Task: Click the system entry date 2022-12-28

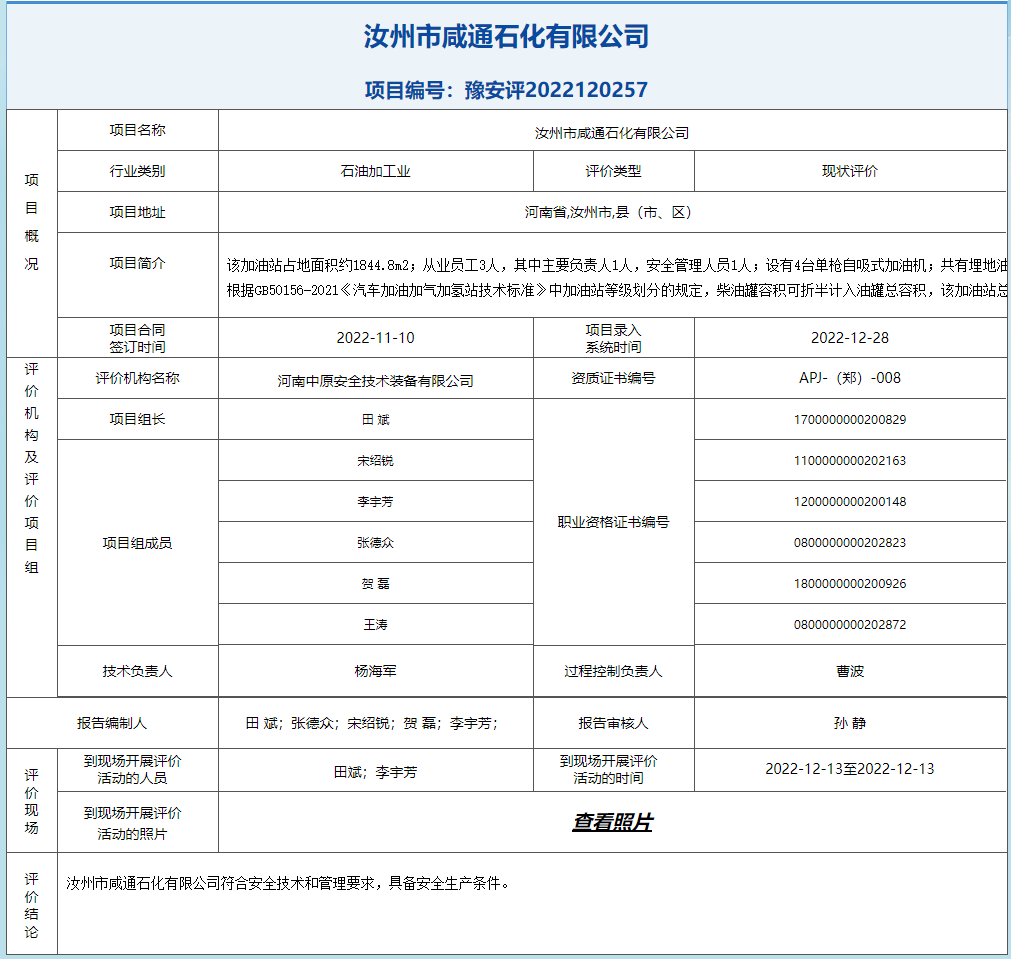Action: tap(850, 338)
